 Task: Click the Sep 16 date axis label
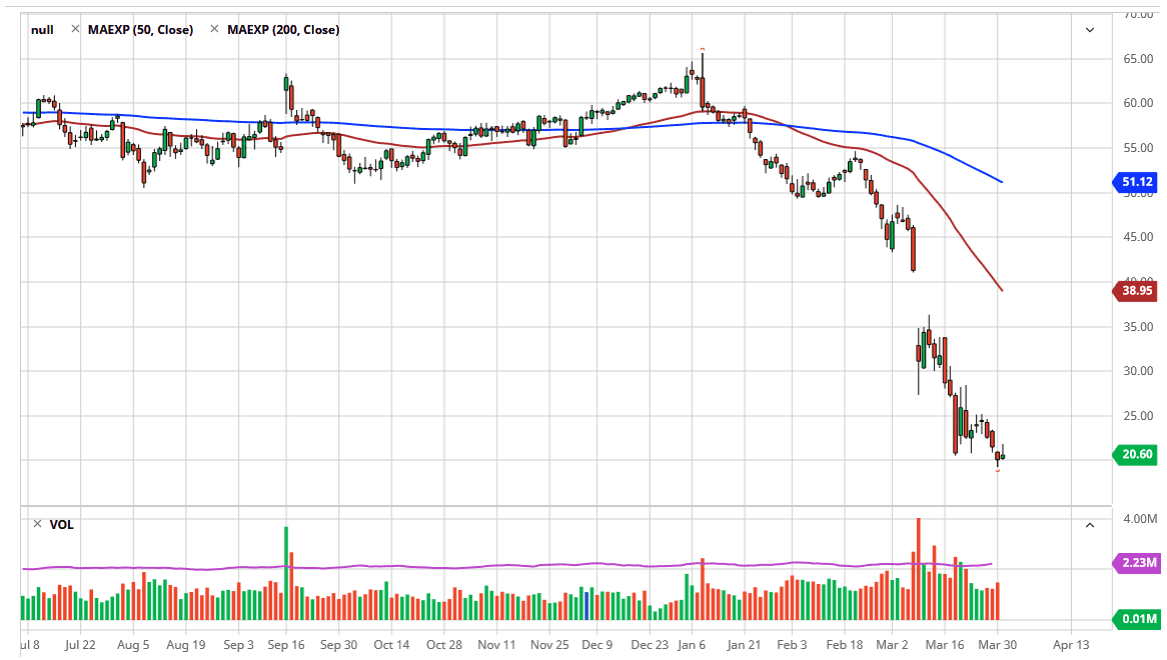[286, 645]
